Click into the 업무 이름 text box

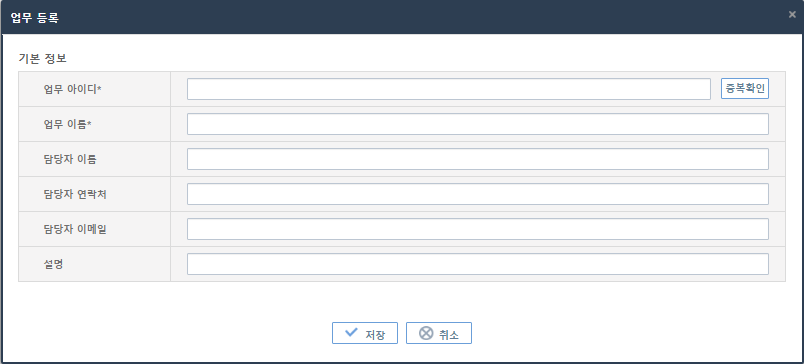[x=478, y=124]
